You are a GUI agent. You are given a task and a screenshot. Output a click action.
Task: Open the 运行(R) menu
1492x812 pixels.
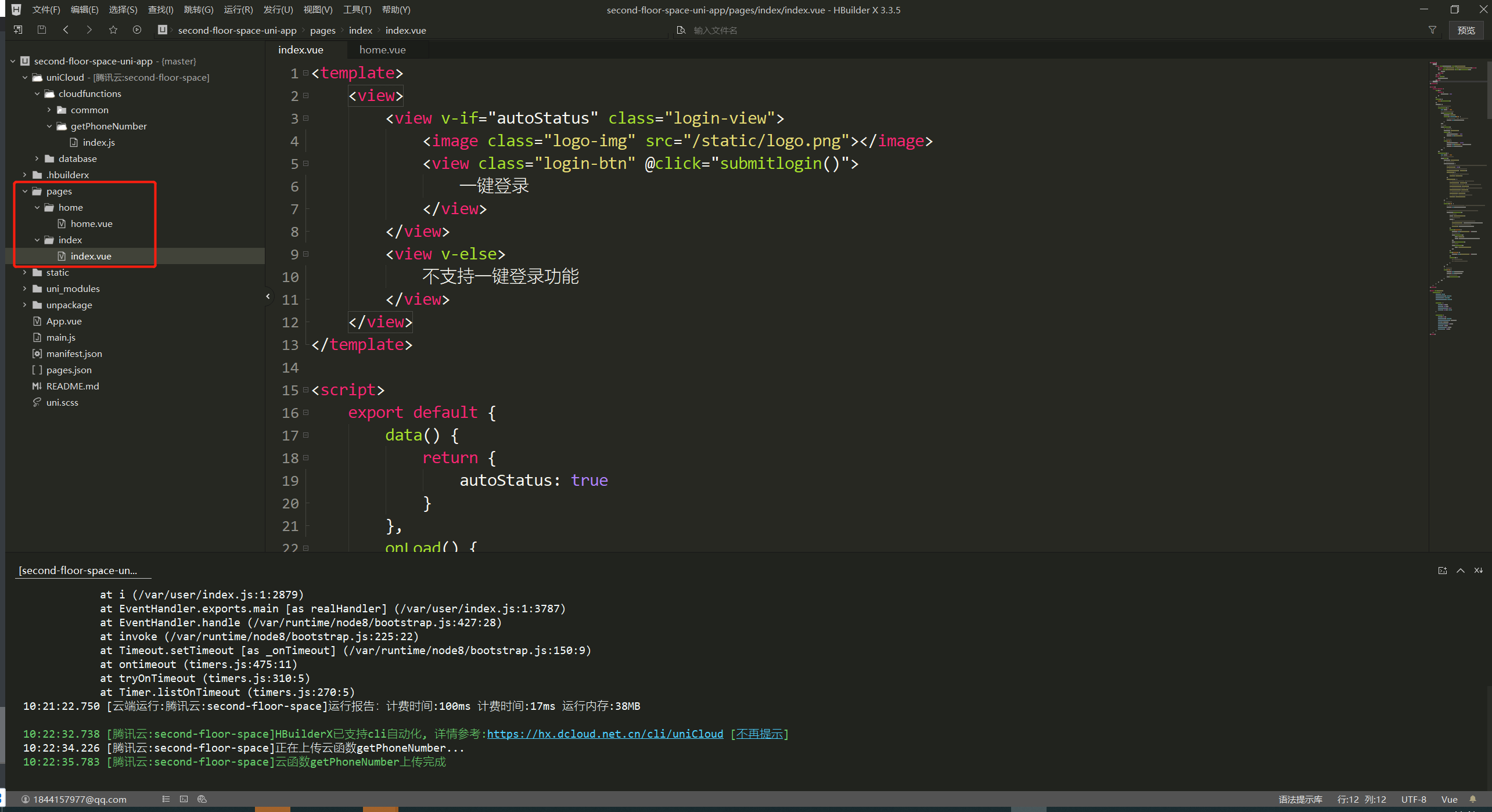coord(238,9)
